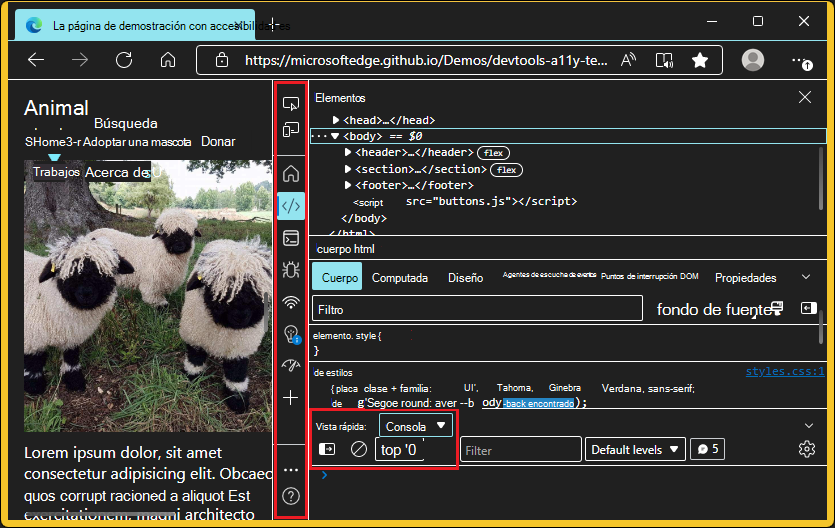This screenshot has height=528, width=835.
Task: Show the console sidebar icon
Action: coord(326,449)
